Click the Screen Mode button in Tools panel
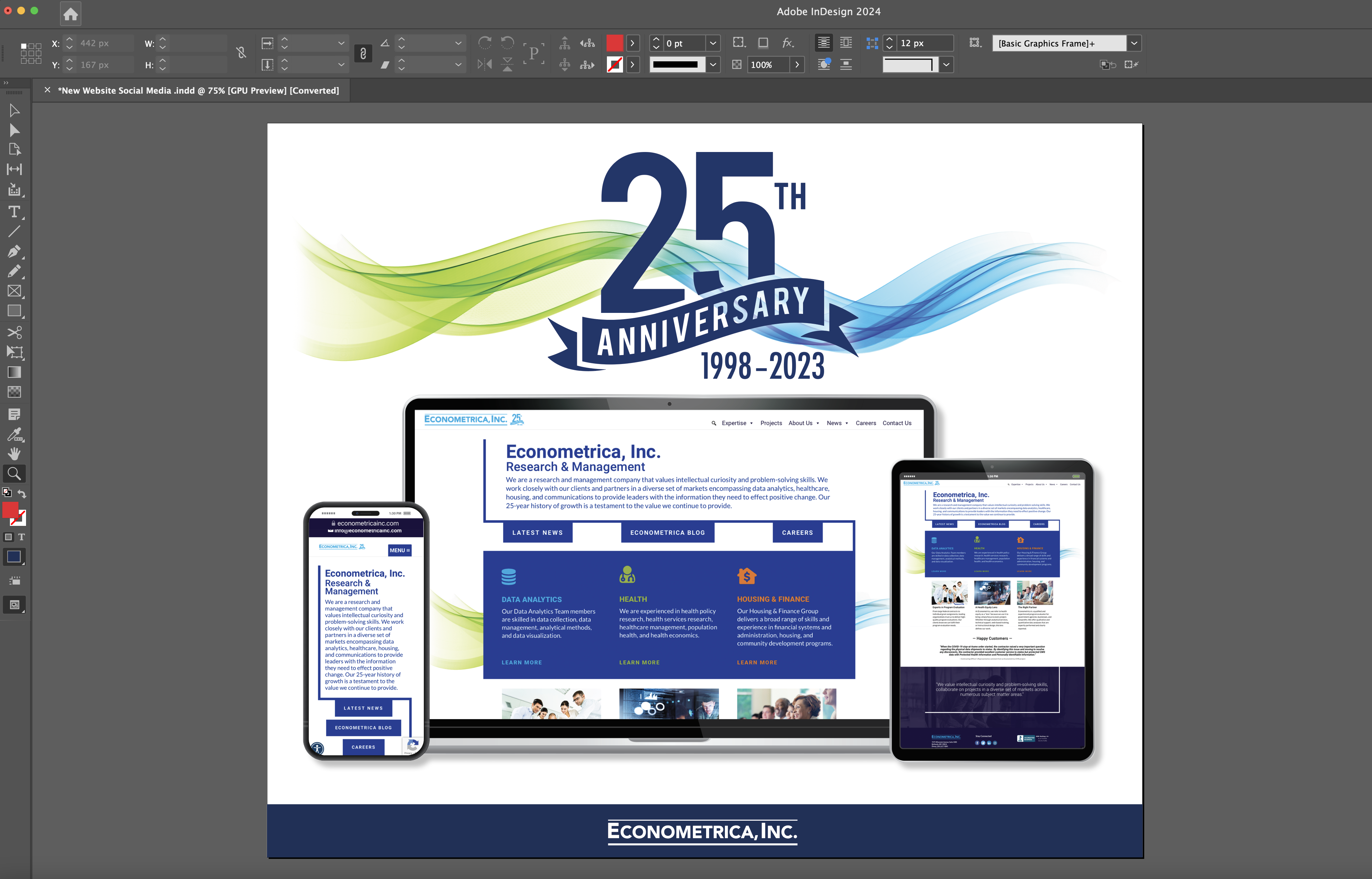This screenshot has width=1372, height=879. [x=14, y=605]
